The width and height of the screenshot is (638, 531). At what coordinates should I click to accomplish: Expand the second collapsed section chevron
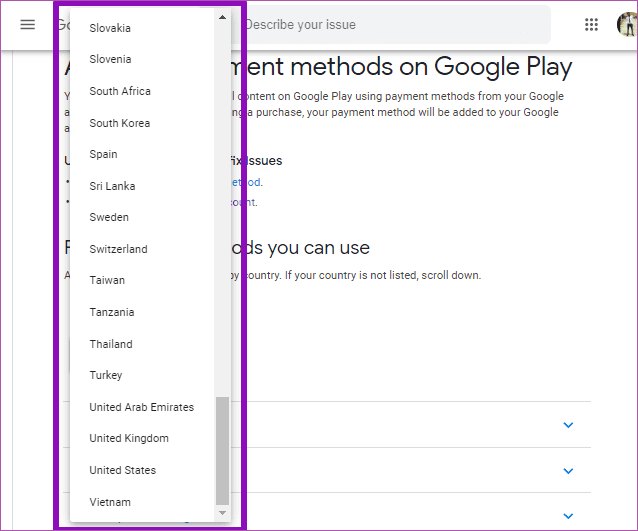tap(568, 471)
